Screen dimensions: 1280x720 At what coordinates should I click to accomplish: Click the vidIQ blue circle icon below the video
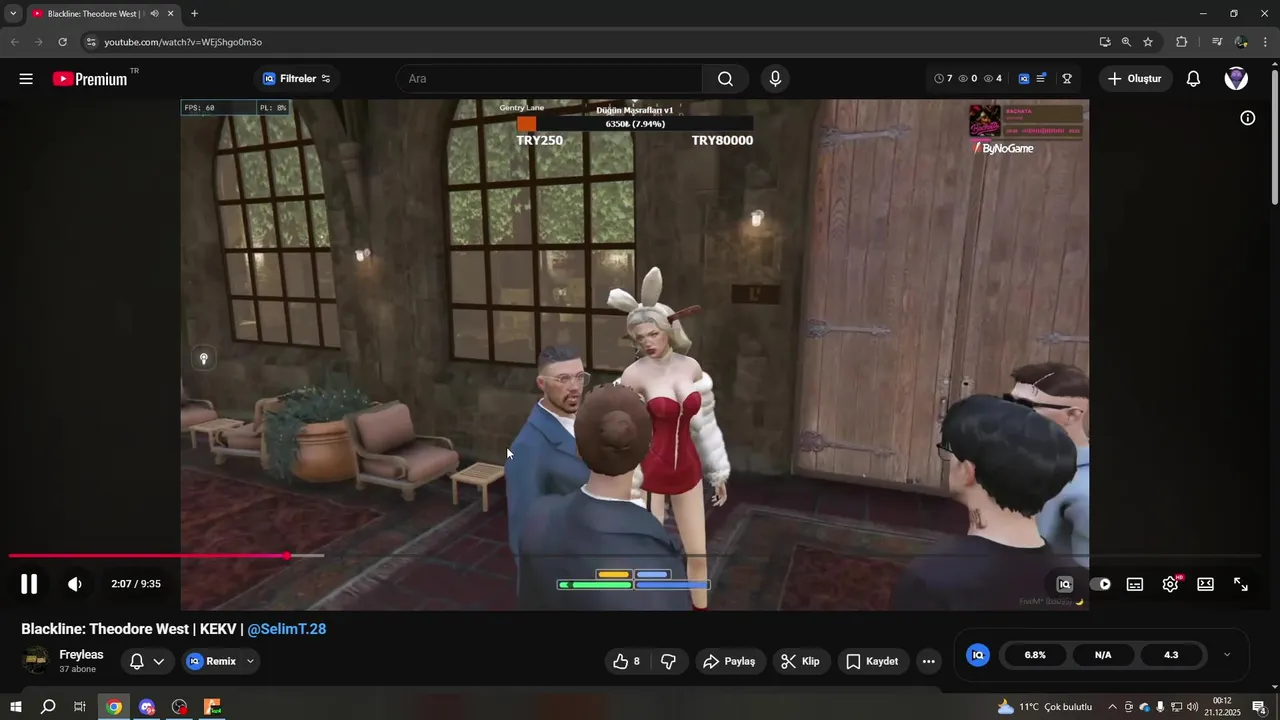(978, 655)
